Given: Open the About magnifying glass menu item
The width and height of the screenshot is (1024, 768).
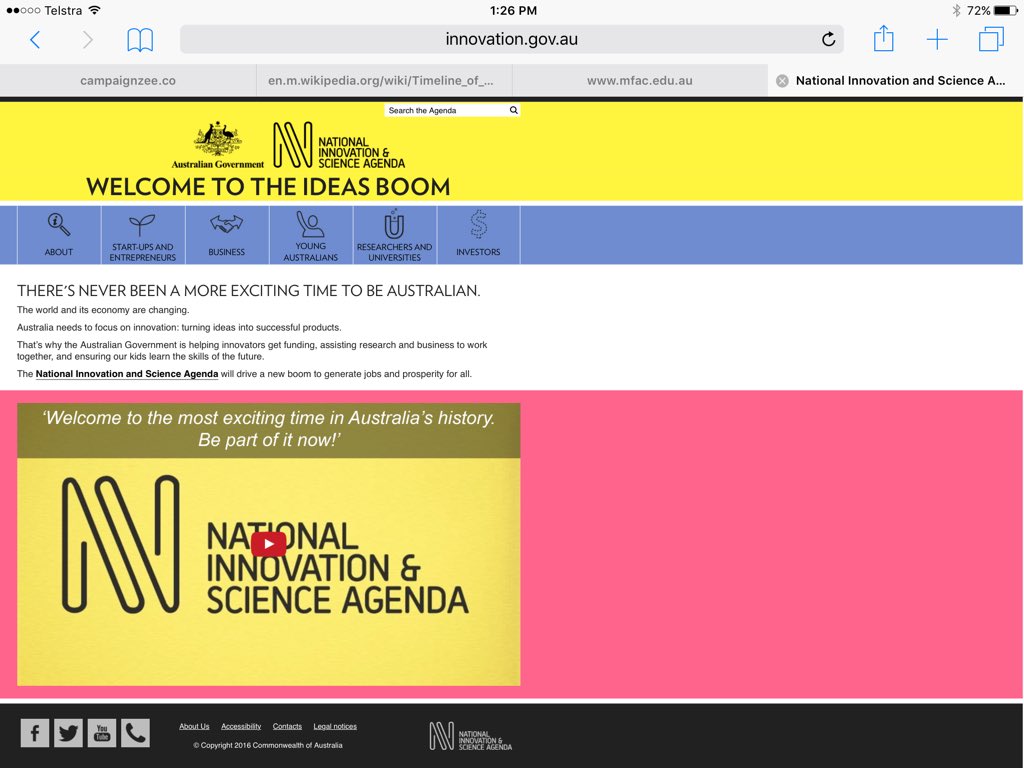Looking at the screenshot, I should pos(59,235).
